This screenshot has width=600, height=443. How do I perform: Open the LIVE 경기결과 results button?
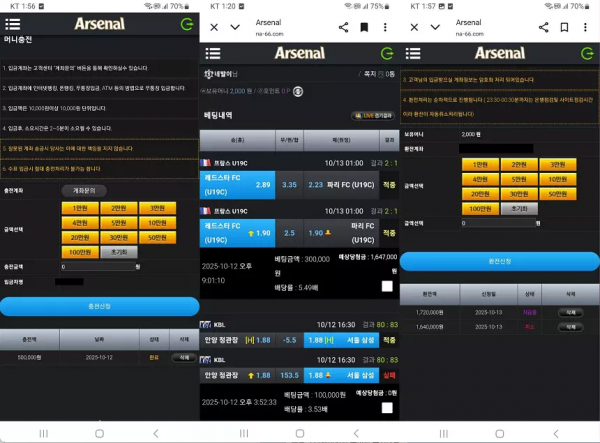pos(371,116)
